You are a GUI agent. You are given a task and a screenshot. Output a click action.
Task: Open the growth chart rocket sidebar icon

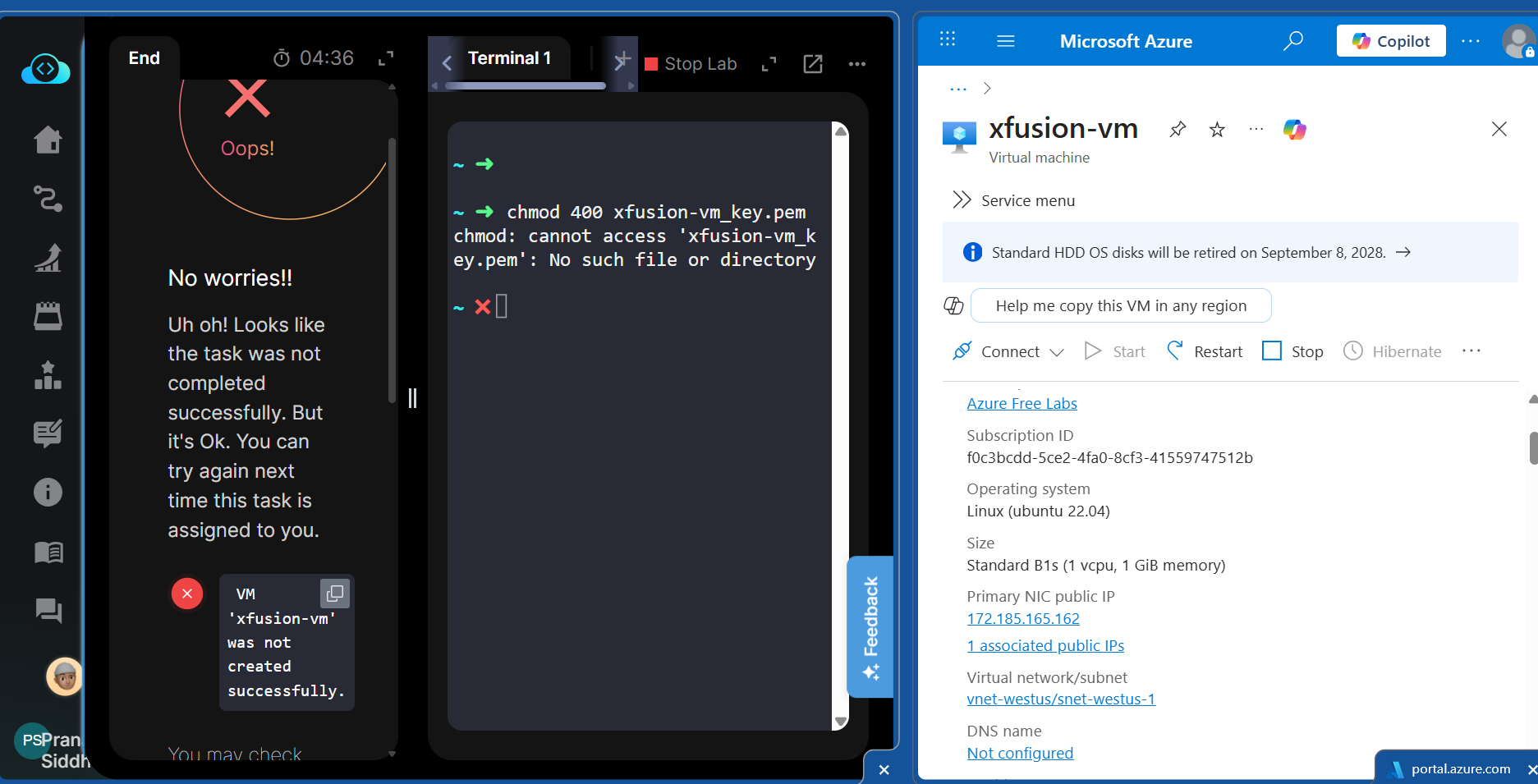click(48, 258)
